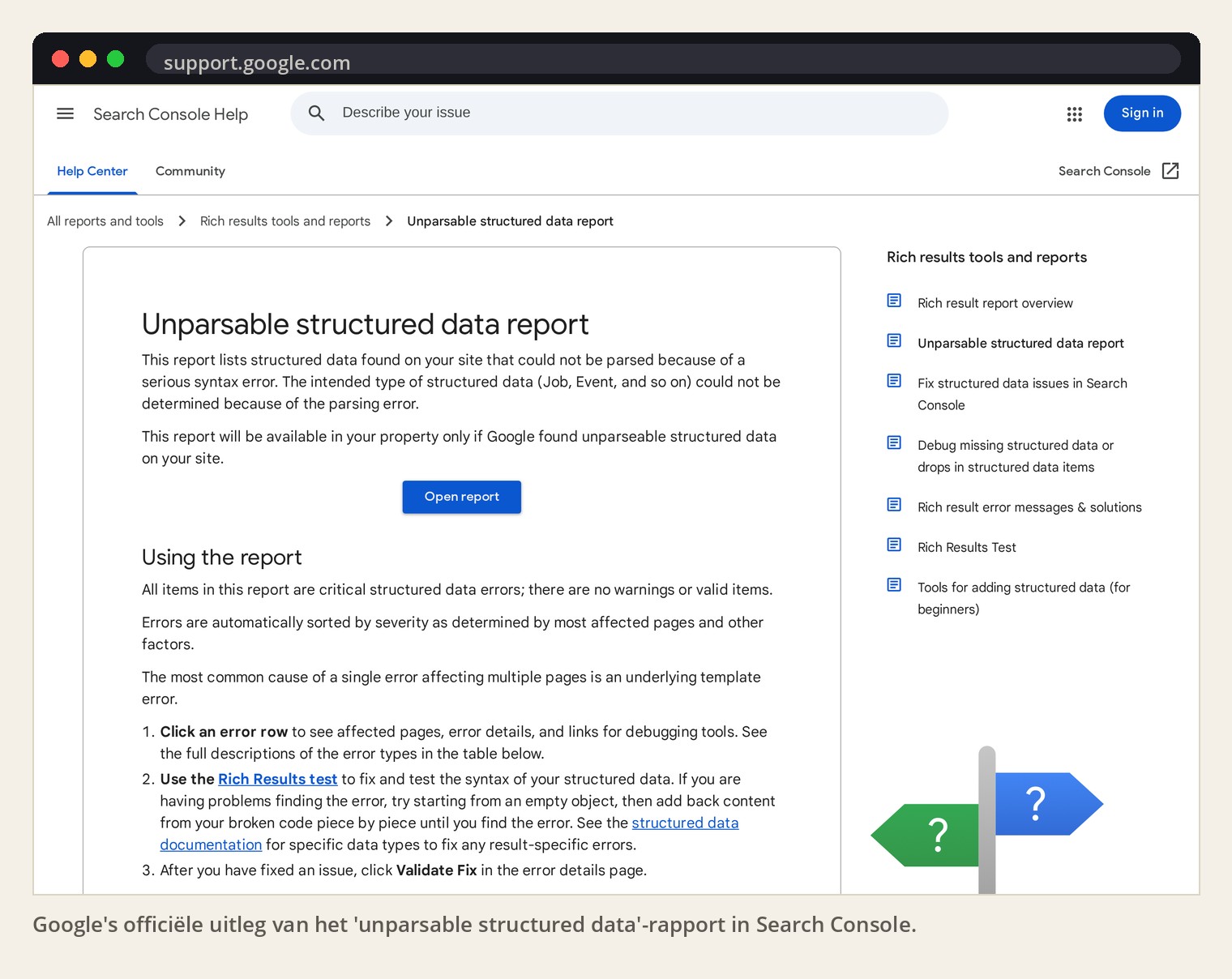Click the Unparsable structured data report breadcrumb text

click(x=510, y=221)
